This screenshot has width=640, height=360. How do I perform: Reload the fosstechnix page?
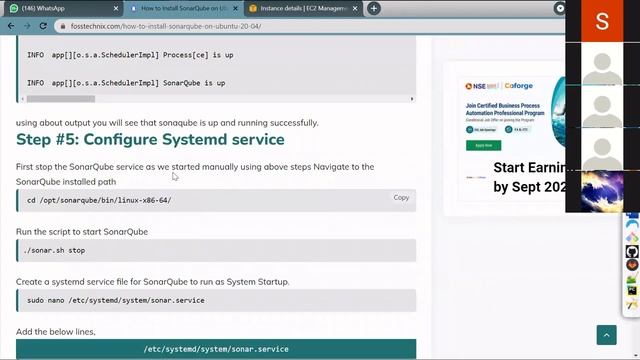(x=43, y=26)
